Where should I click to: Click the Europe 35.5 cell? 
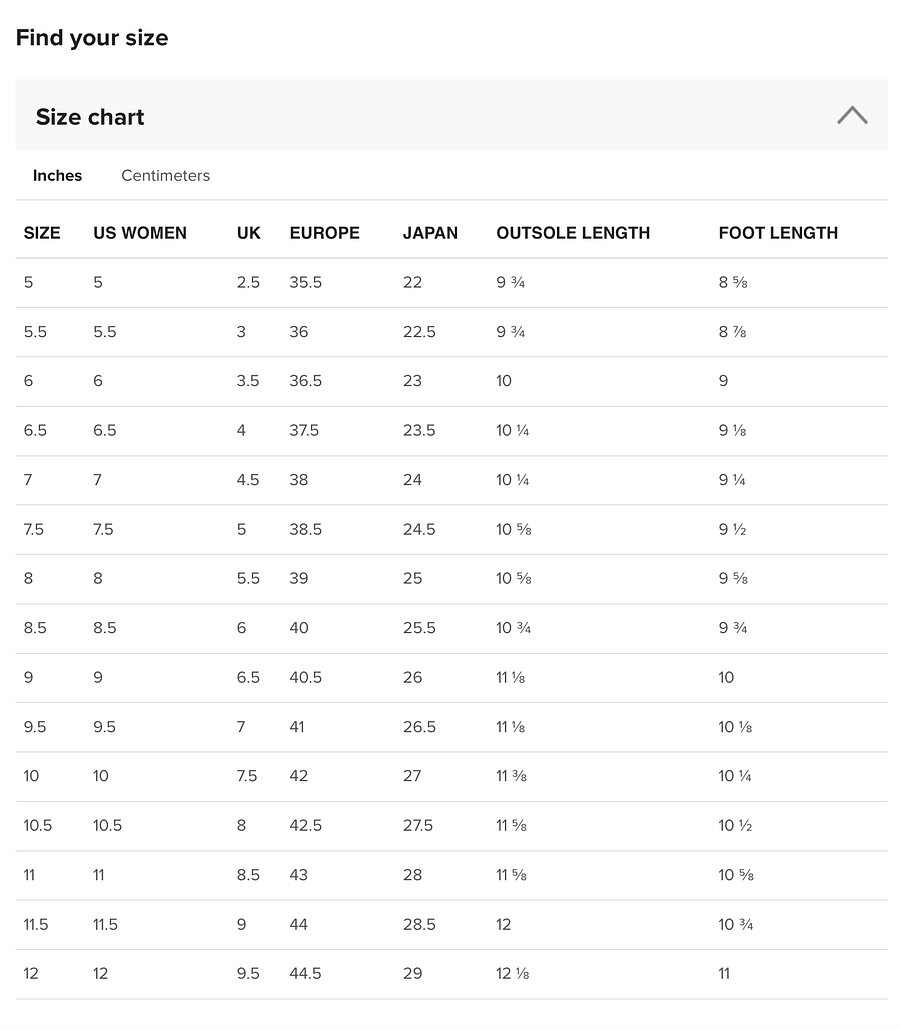(x=305, y=282)
